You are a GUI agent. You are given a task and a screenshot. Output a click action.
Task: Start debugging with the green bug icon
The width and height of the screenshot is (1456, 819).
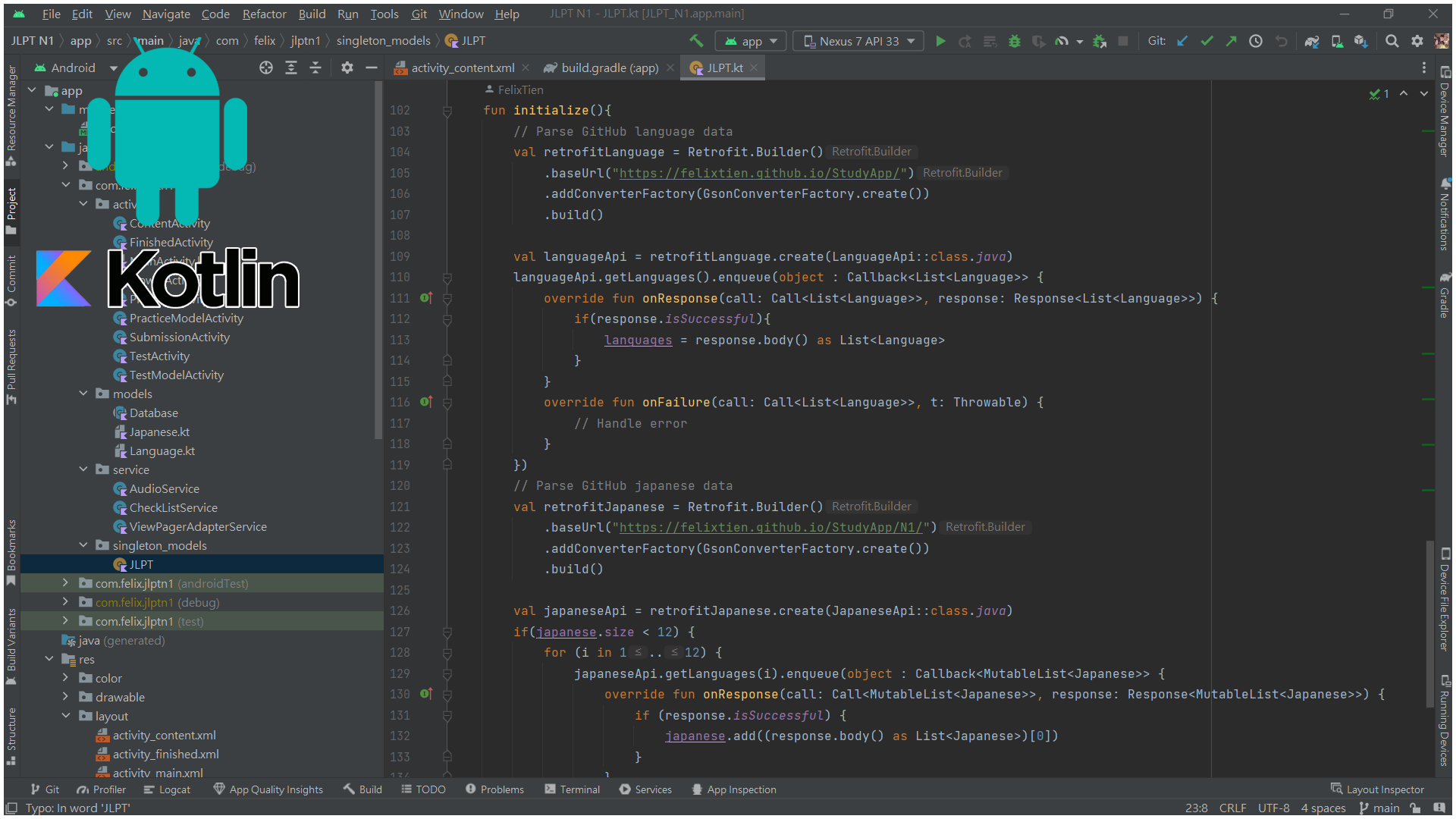coord(1014,41)
